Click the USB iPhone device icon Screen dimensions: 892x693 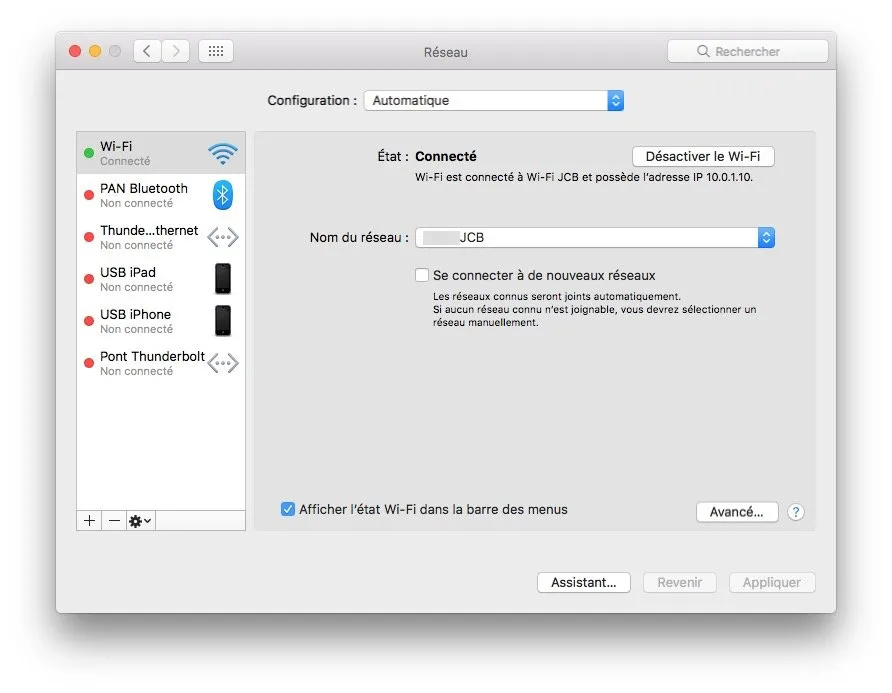(221, 320)
